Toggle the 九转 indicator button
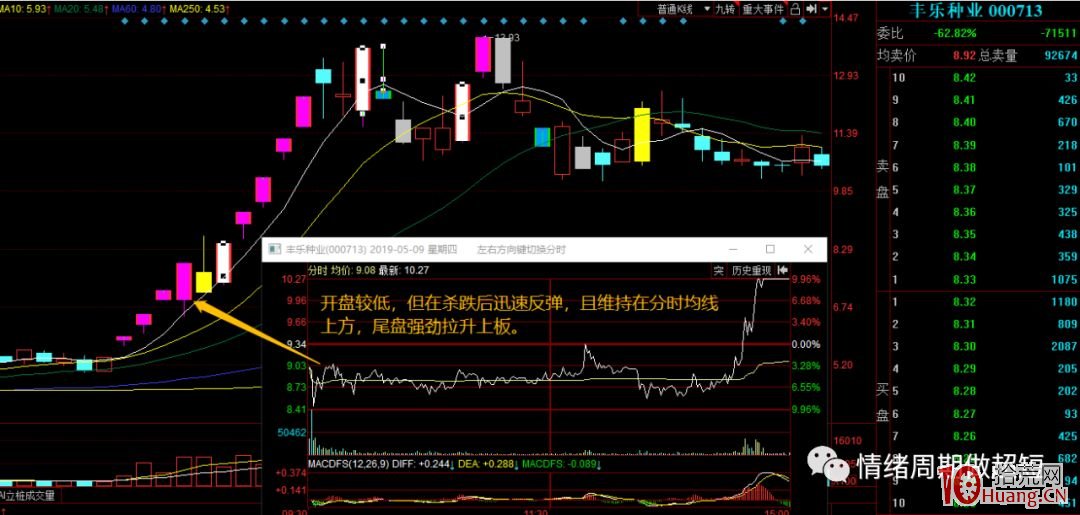1080x515 pixels. 724,9
